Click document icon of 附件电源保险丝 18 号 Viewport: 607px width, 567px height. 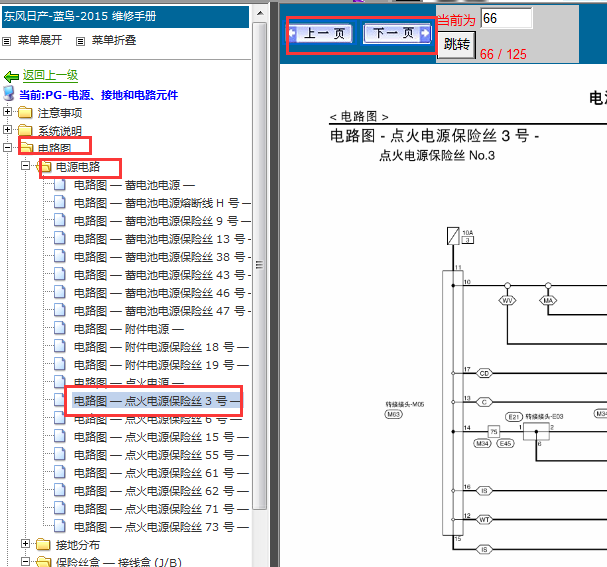60,346
